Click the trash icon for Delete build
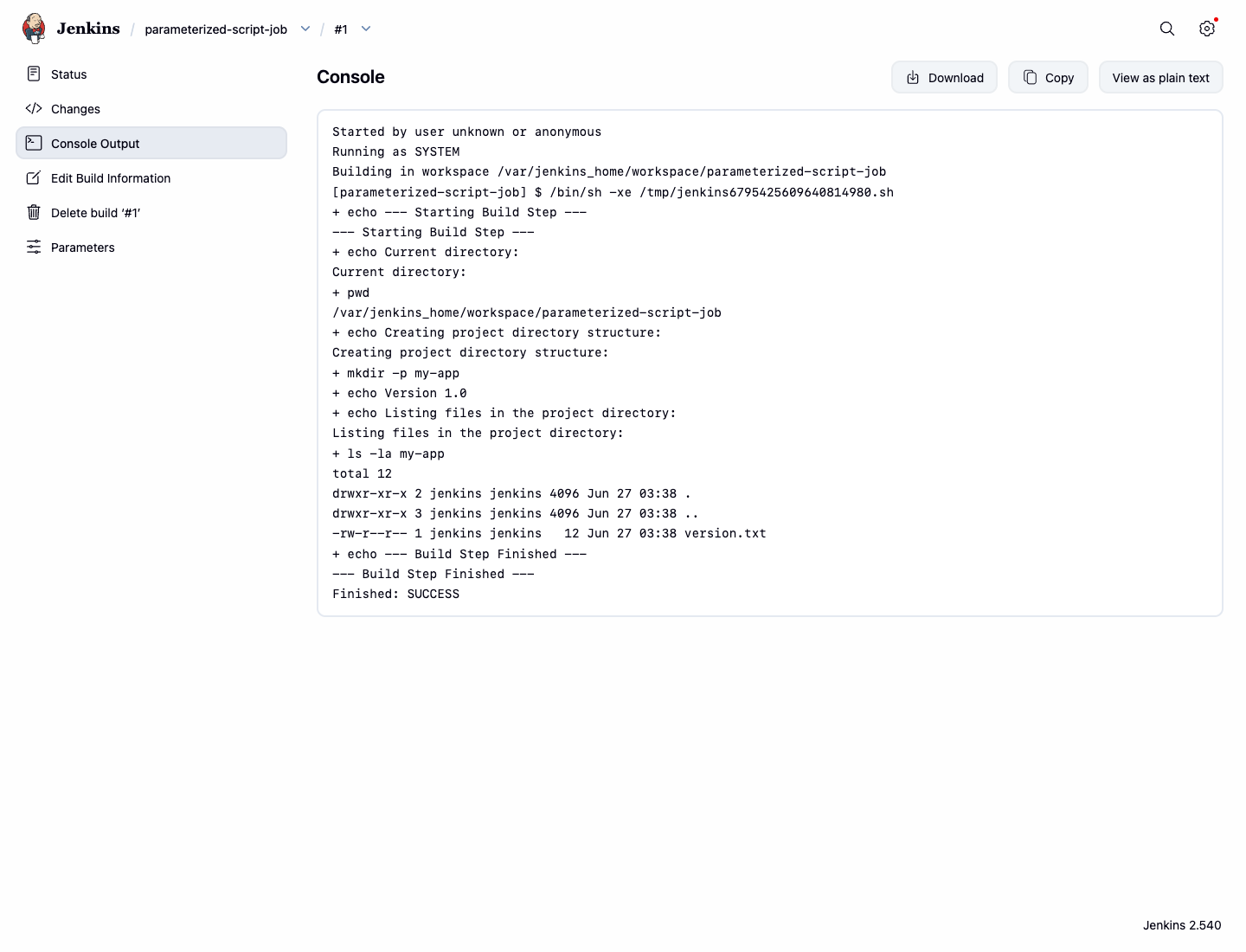Image resolution: width=1246 pixels, height=952 pixels. (34, 212)
